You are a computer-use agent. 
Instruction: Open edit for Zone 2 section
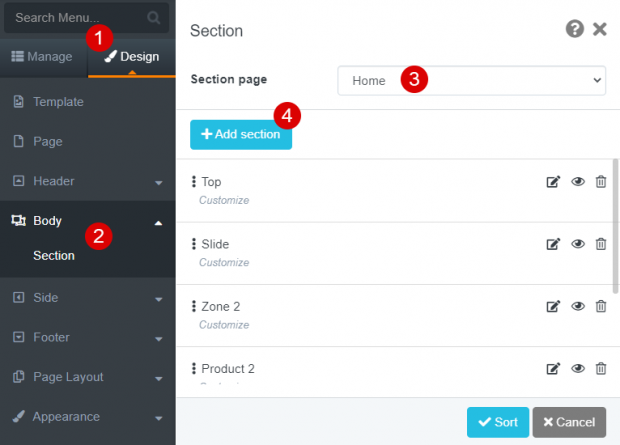[553, 306]
